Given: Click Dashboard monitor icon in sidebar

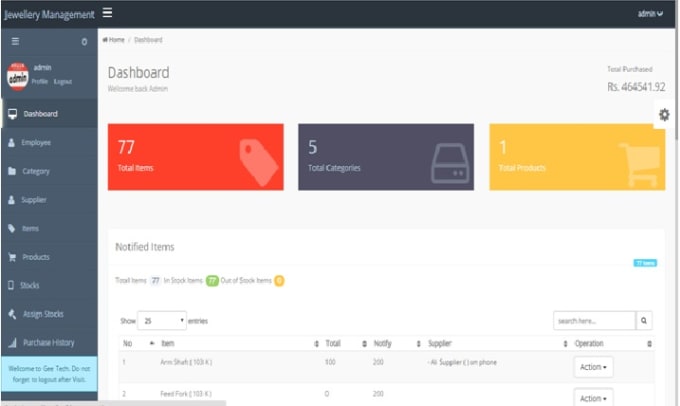Looking at the screenshot, I should coord(13,114).
